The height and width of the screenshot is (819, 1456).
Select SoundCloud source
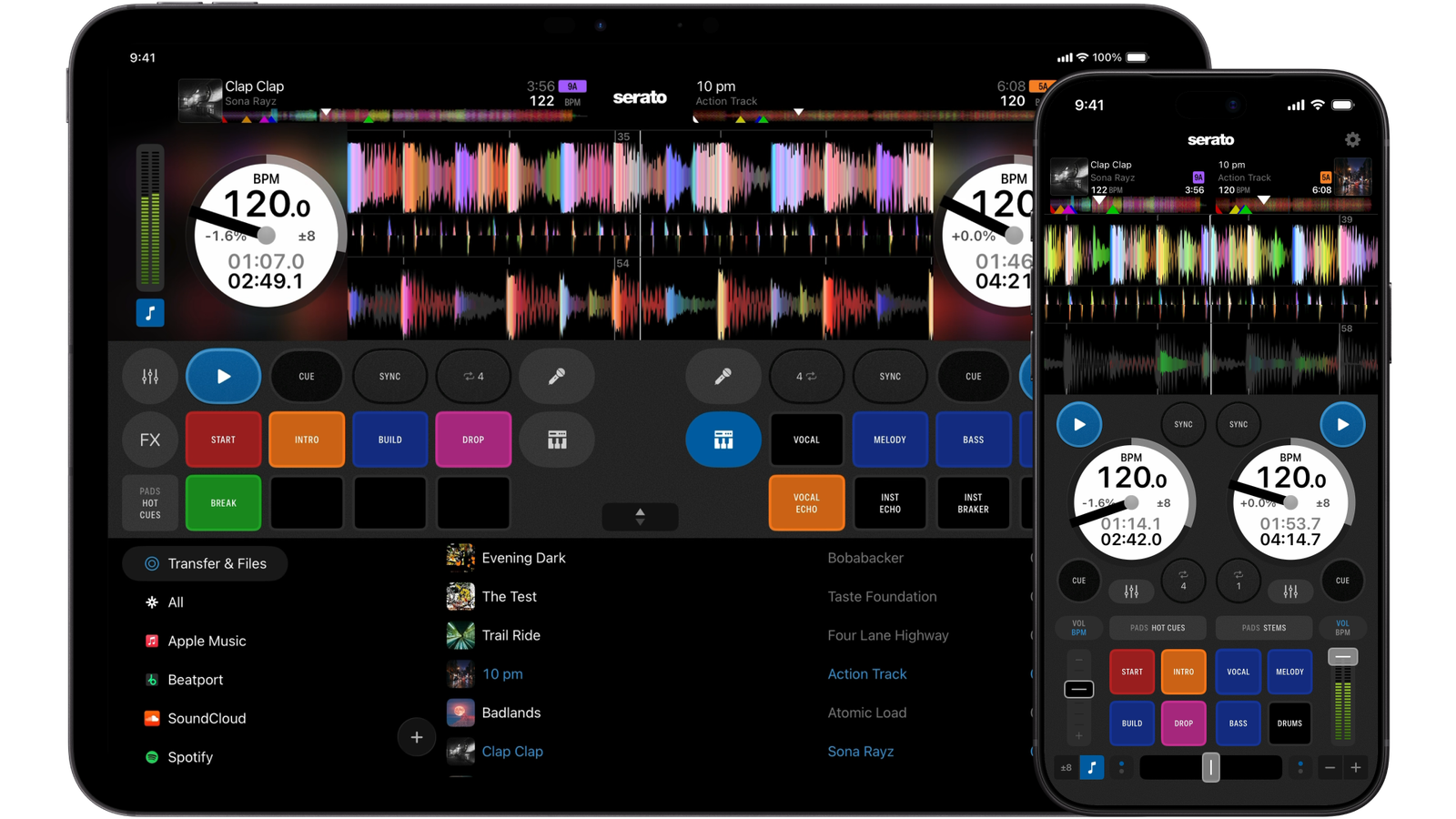pyautogui.click(x=195, y=718)
